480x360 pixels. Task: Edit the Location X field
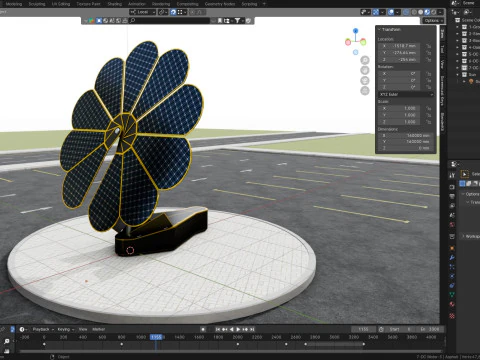pyautogui.click(x=399, y=46)
